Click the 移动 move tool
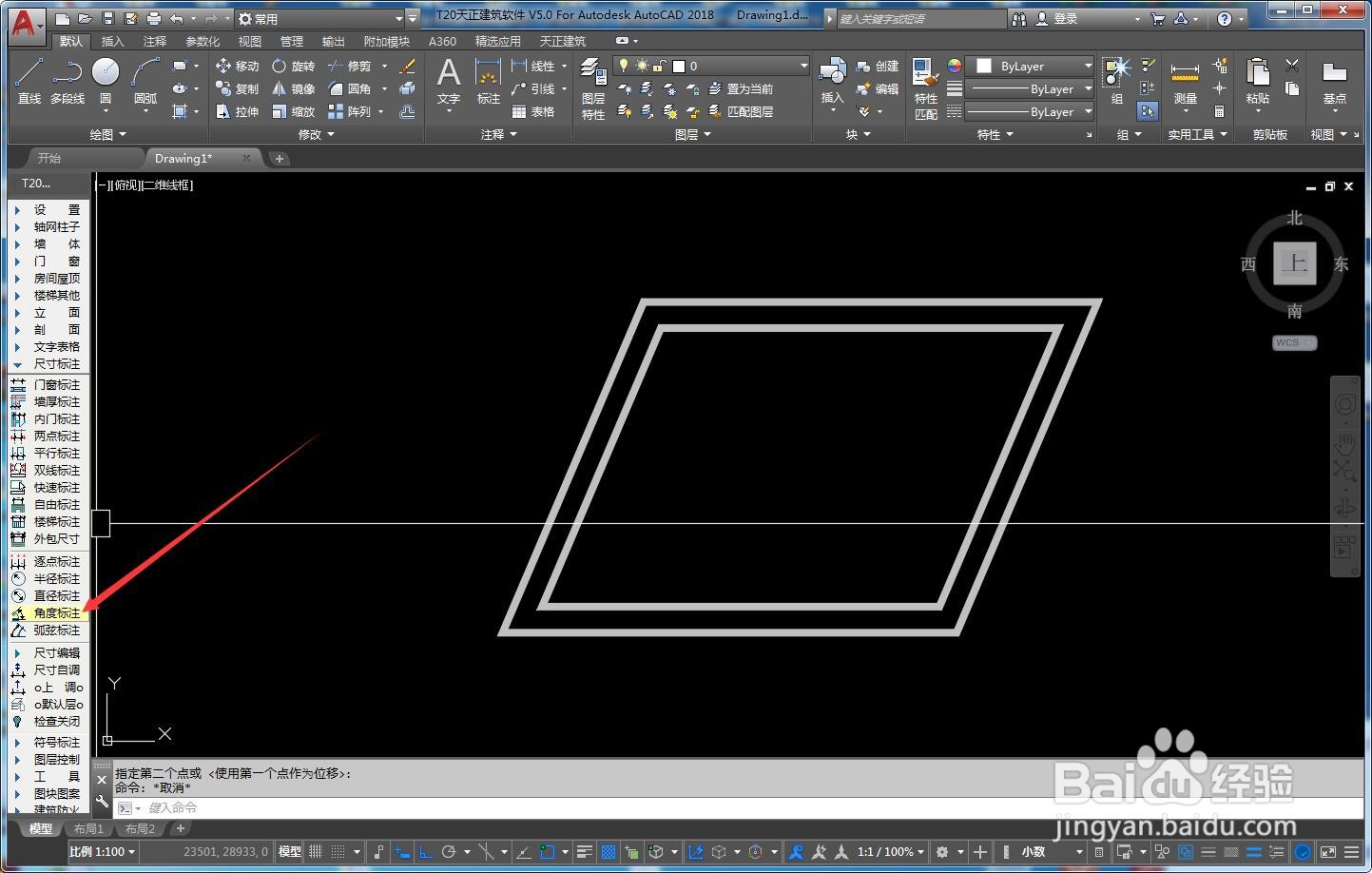1372x873 pixels. 237,66
